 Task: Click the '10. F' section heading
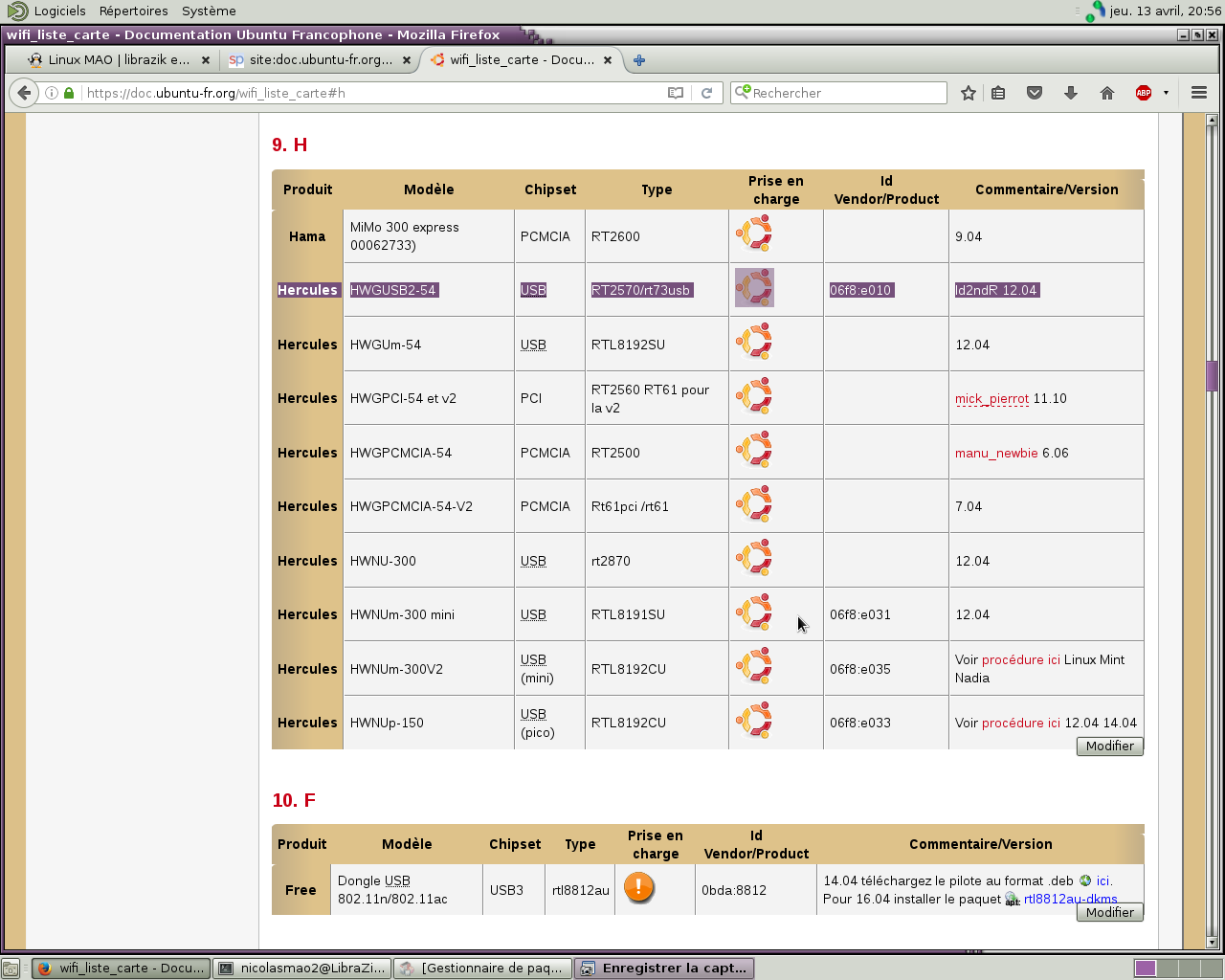[x=294, y=801]
